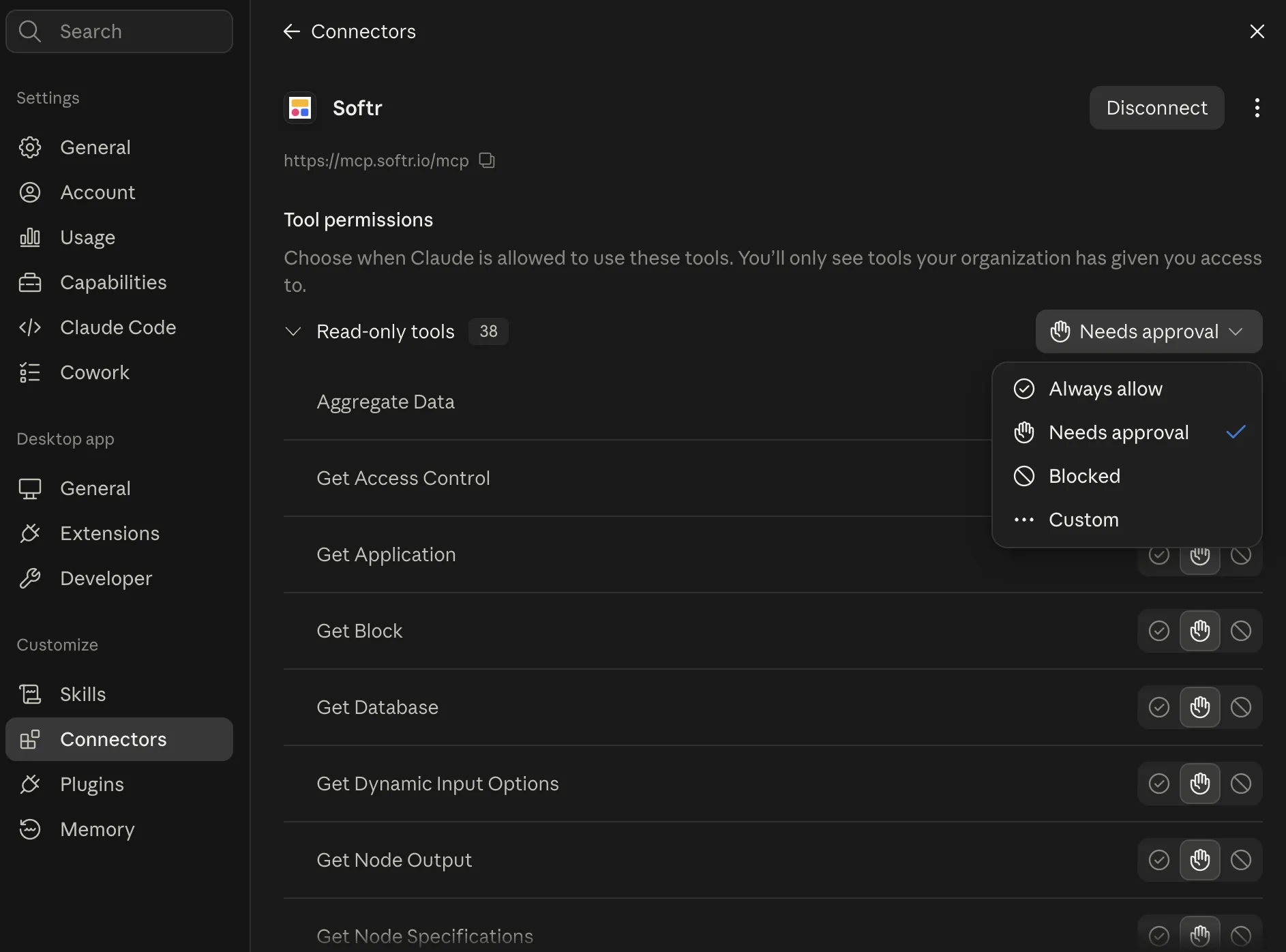This screenshot has height=952, width=1286.
Task: Open Account settings icon
Action: (30, 192)
